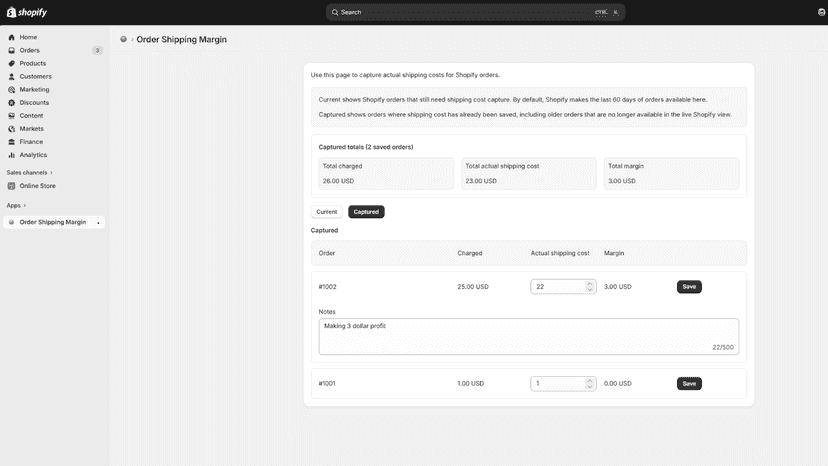Click pin icon beside Order Shipping Margin app

tap(98, 222)
